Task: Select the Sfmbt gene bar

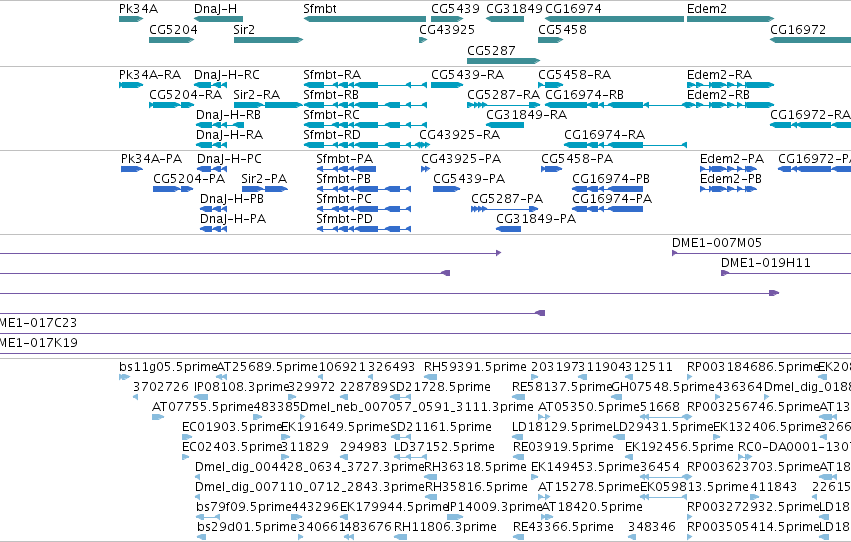Action: (364, 19)
